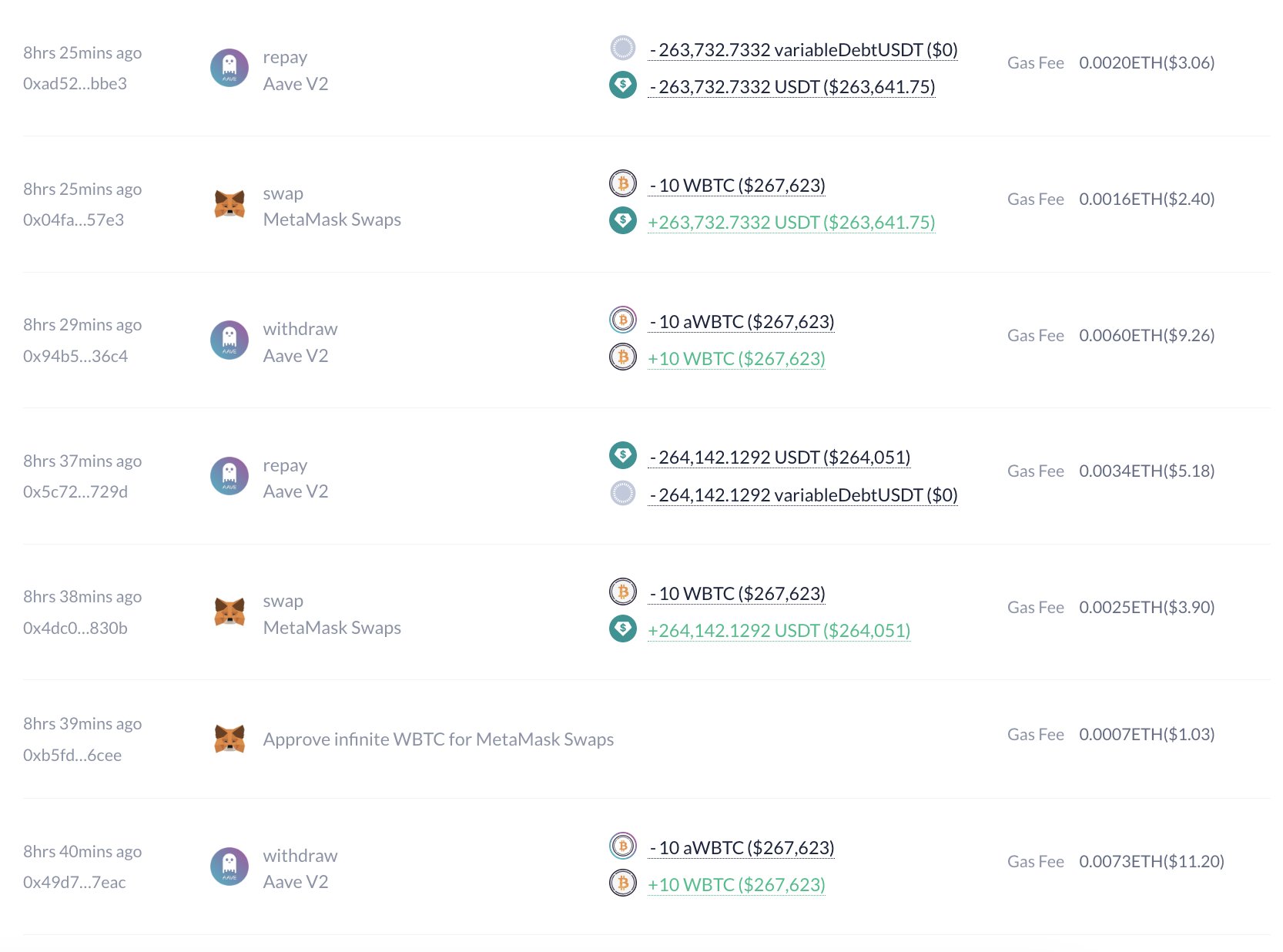Open transaction 0x94b5...36c4
The image size is (1283, 952).
pyautogui.click(x=75, y=356)
